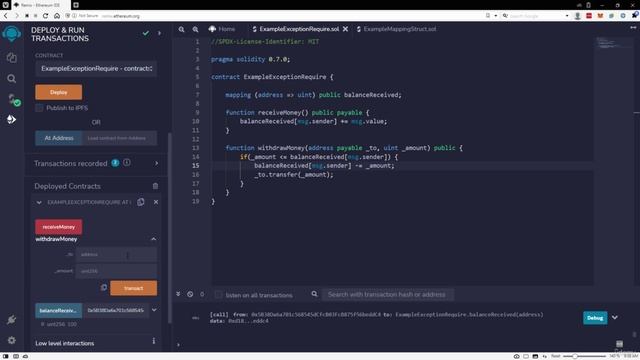
Task: Click the balanceReceived address argument field
Action: (x=116, y=310)
